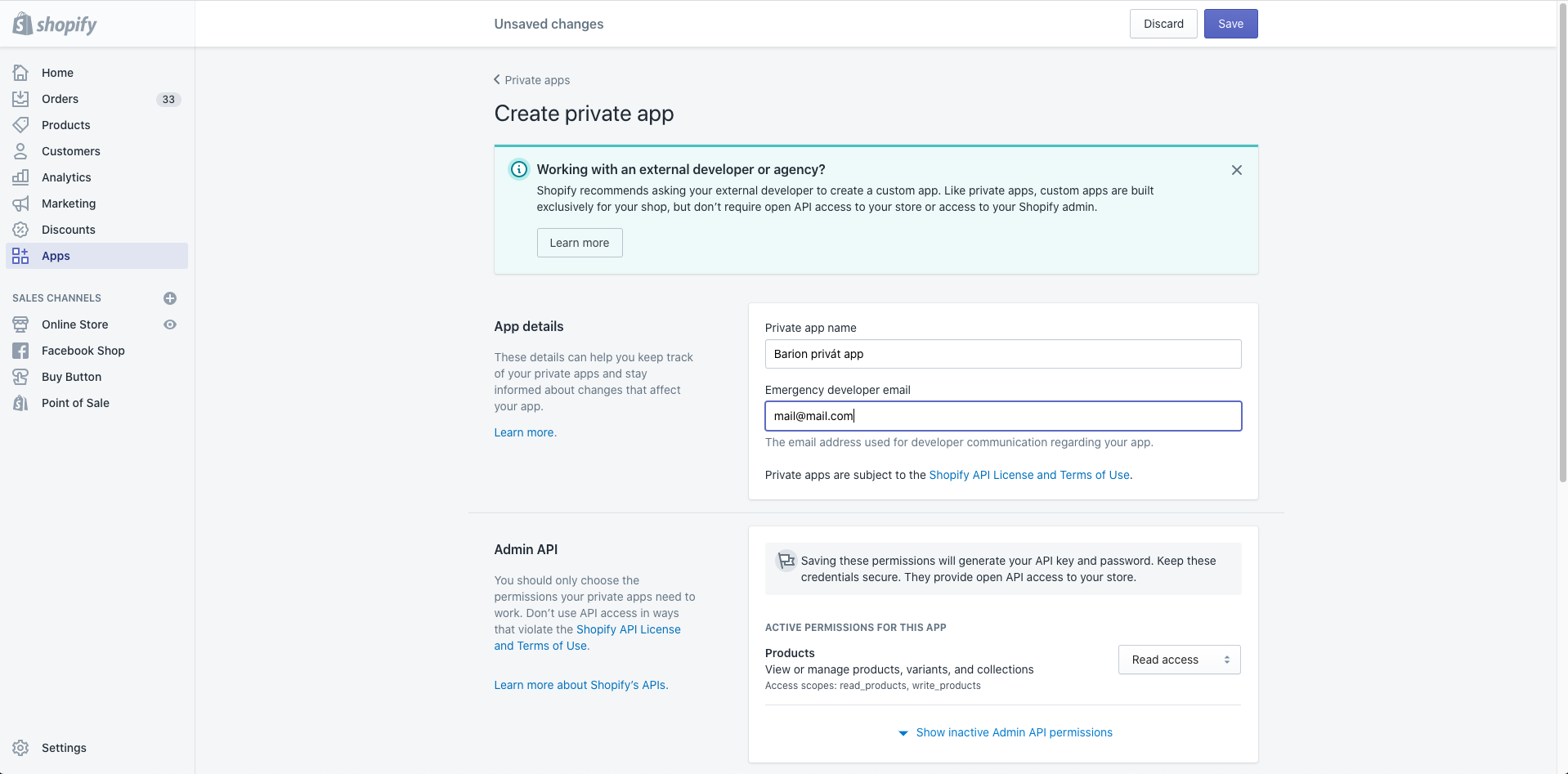
Task: Click the Private app name field
Action: click(x=1003, y=354)
